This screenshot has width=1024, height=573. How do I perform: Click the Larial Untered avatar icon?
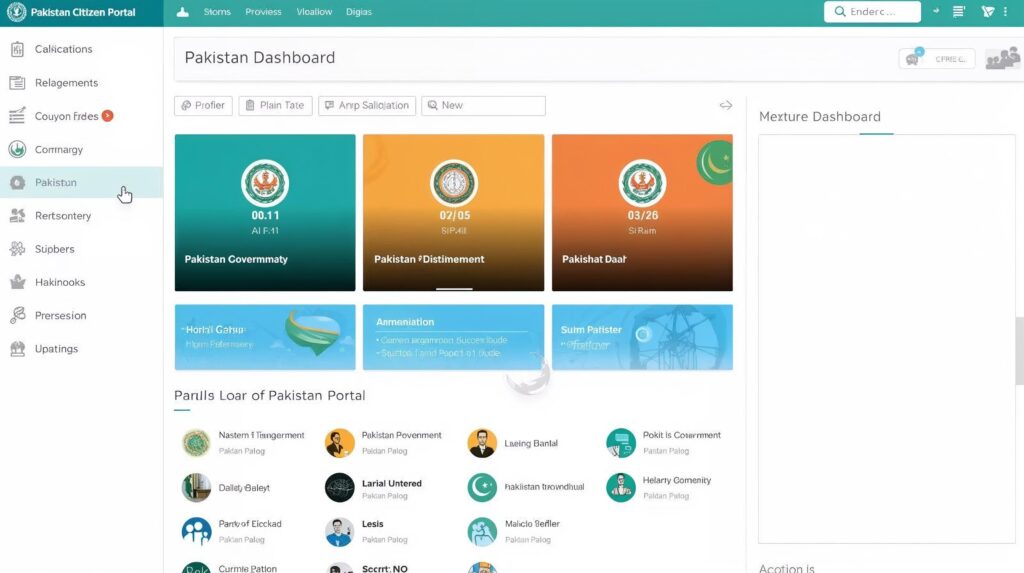(x=340, y=487)
